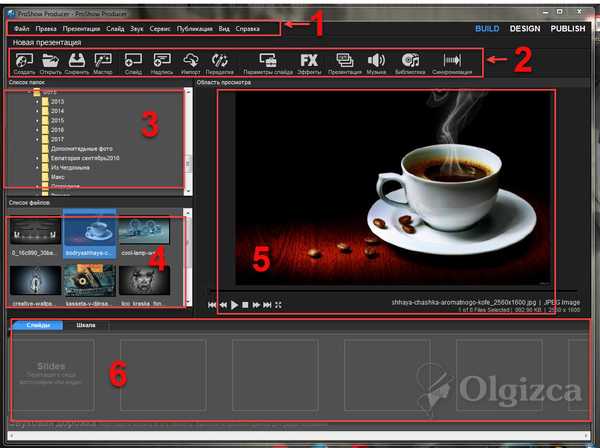Open the Файл menu
The image size is (600, 448).
click(22, 29)
